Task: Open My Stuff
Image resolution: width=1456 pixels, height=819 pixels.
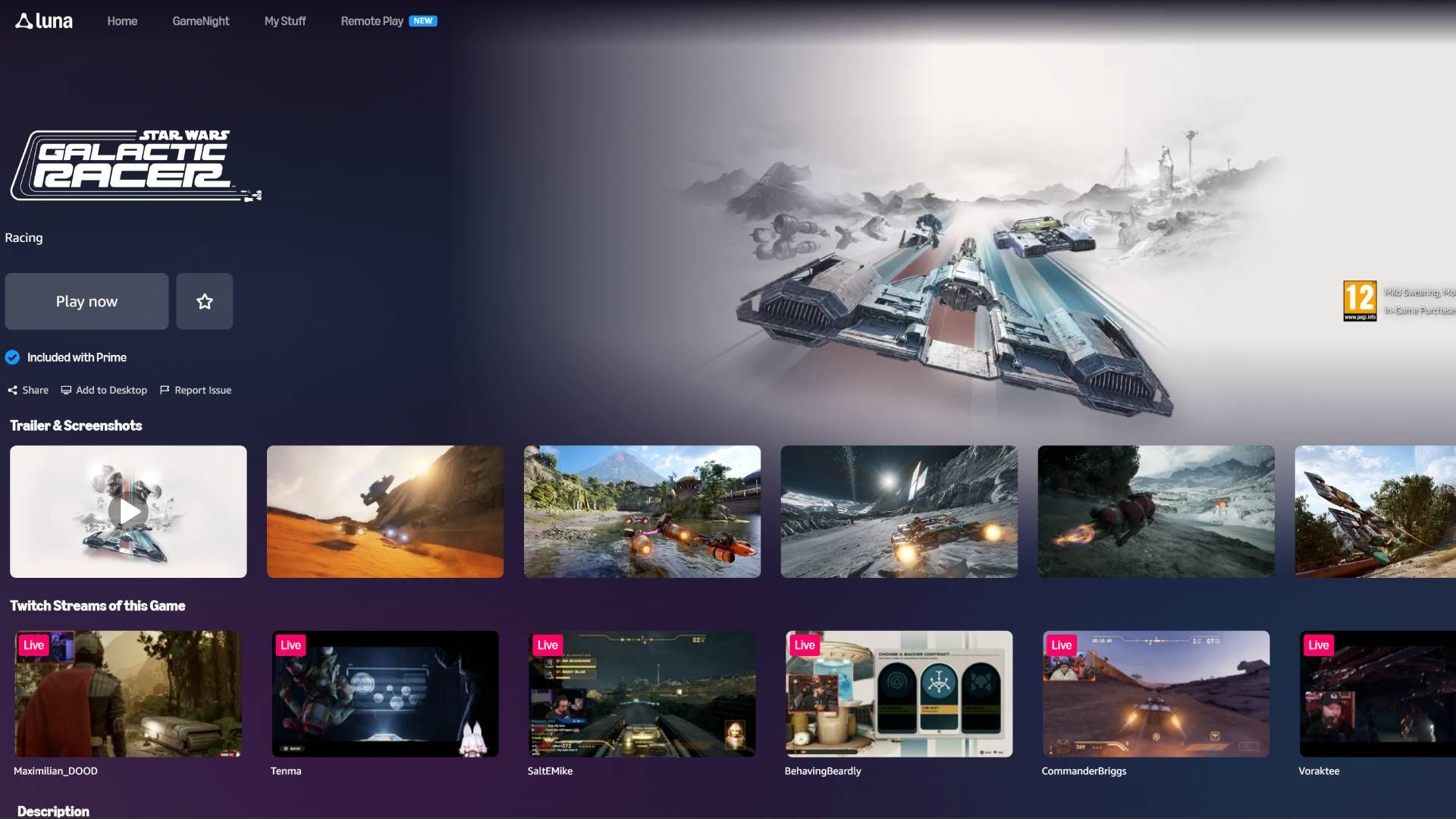Action: tap(285, 21)
